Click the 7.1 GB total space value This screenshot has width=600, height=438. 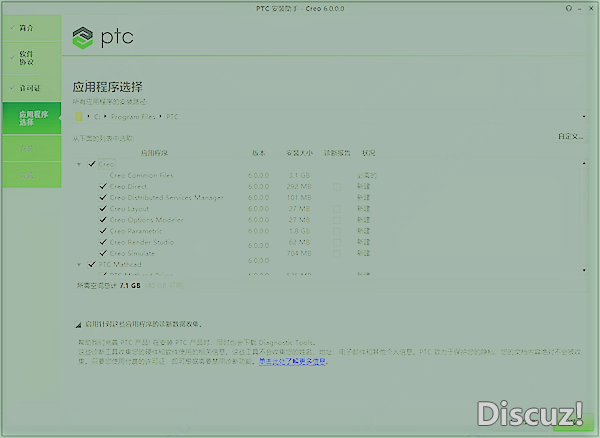click(130, 285)
